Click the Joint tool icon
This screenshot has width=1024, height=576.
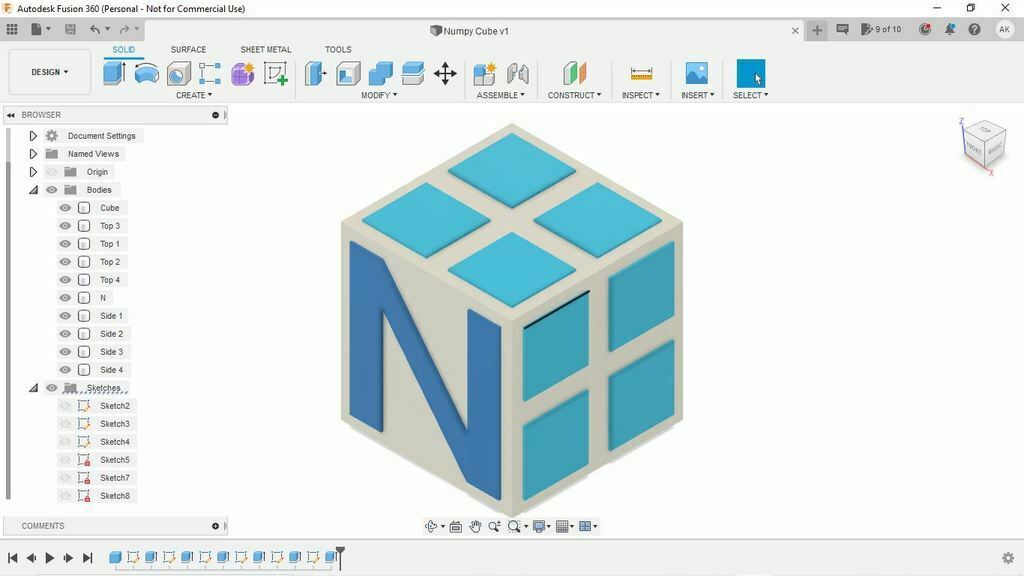pyautogui.click(x=517, y=74)
